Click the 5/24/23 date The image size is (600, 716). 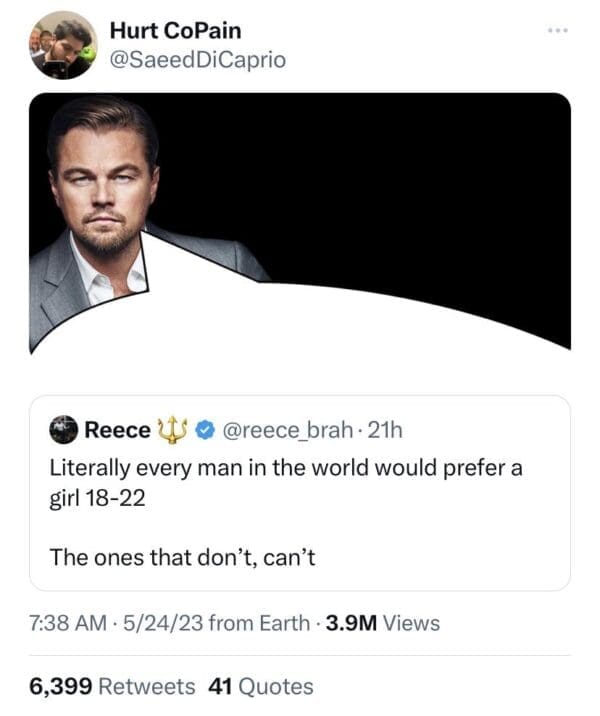(x=166, y=623)
